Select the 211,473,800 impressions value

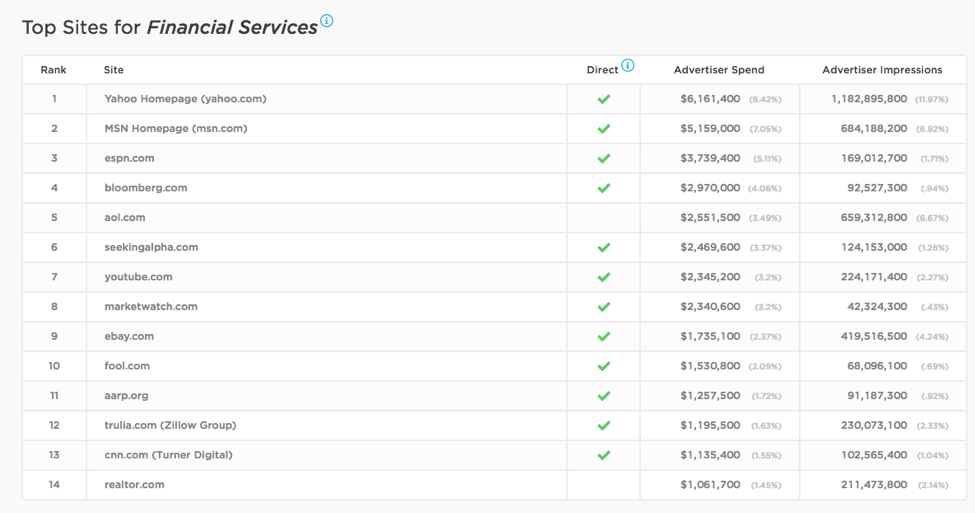click(x=874, y=484)
